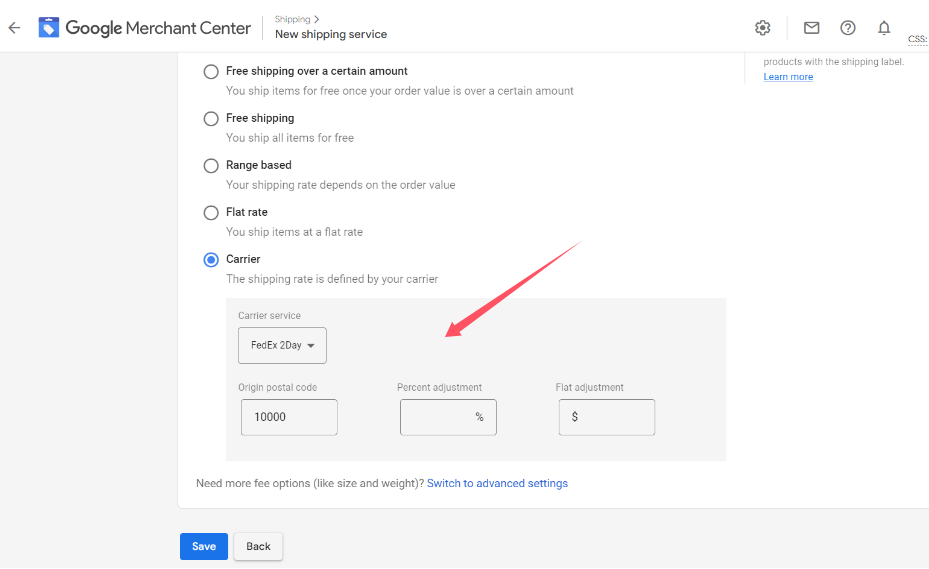Click the Save button
929x569 pixels.
(204, 546)
